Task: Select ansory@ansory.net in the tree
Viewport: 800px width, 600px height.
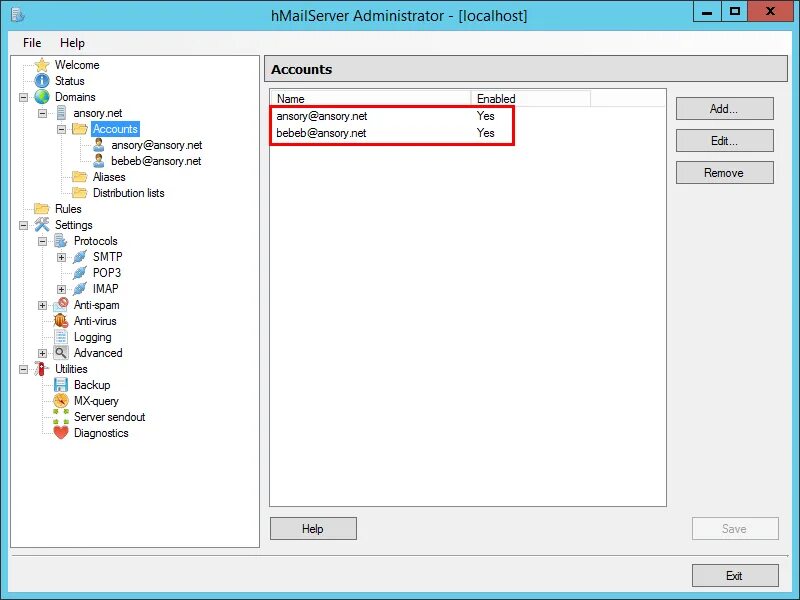Action: (x=157, y=145)
